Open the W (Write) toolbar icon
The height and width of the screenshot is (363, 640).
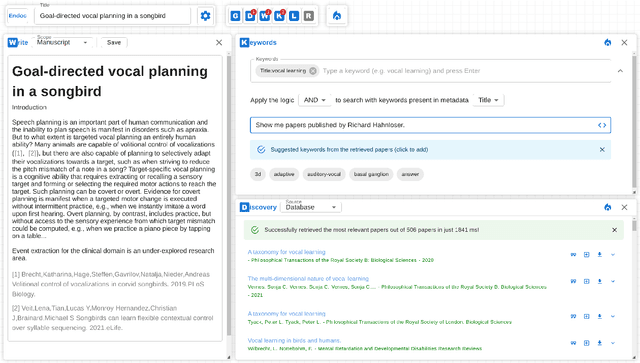click(x=264, y=16)
